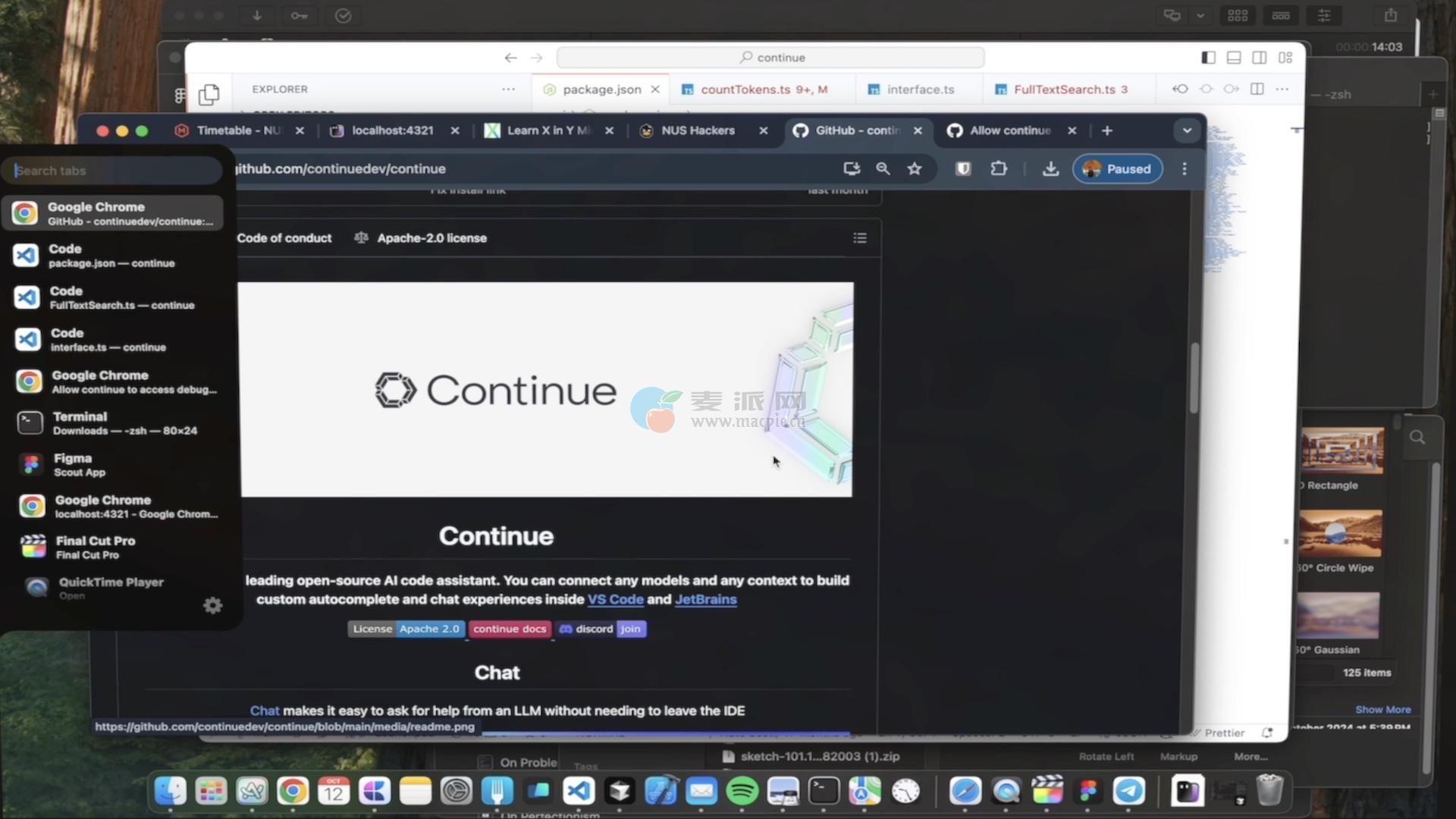This screenshot has width=1456, height=819.
Task: Close the package.json editor tab
Action: point(655,89)
